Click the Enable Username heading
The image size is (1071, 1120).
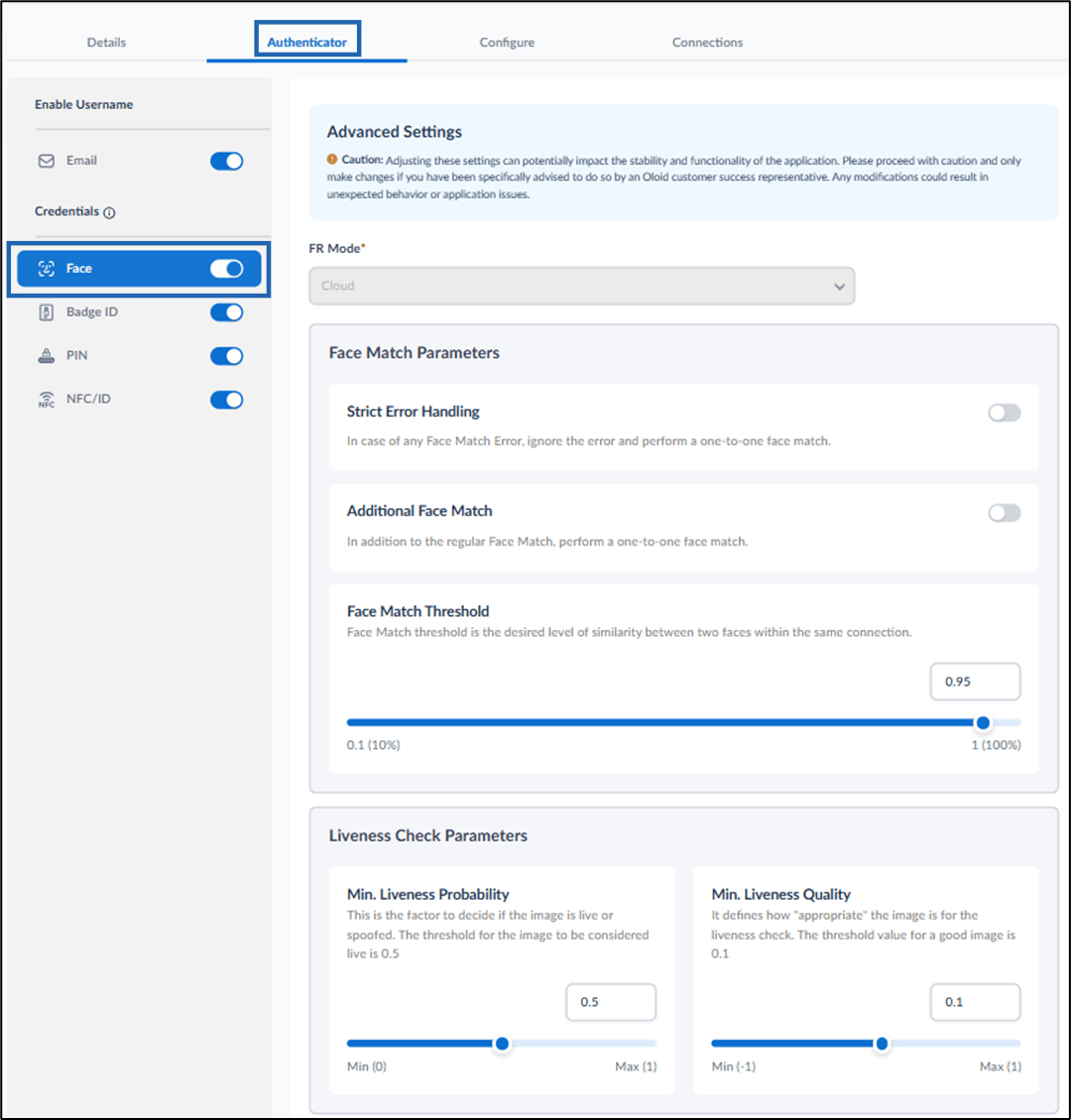tap(83, 104)
